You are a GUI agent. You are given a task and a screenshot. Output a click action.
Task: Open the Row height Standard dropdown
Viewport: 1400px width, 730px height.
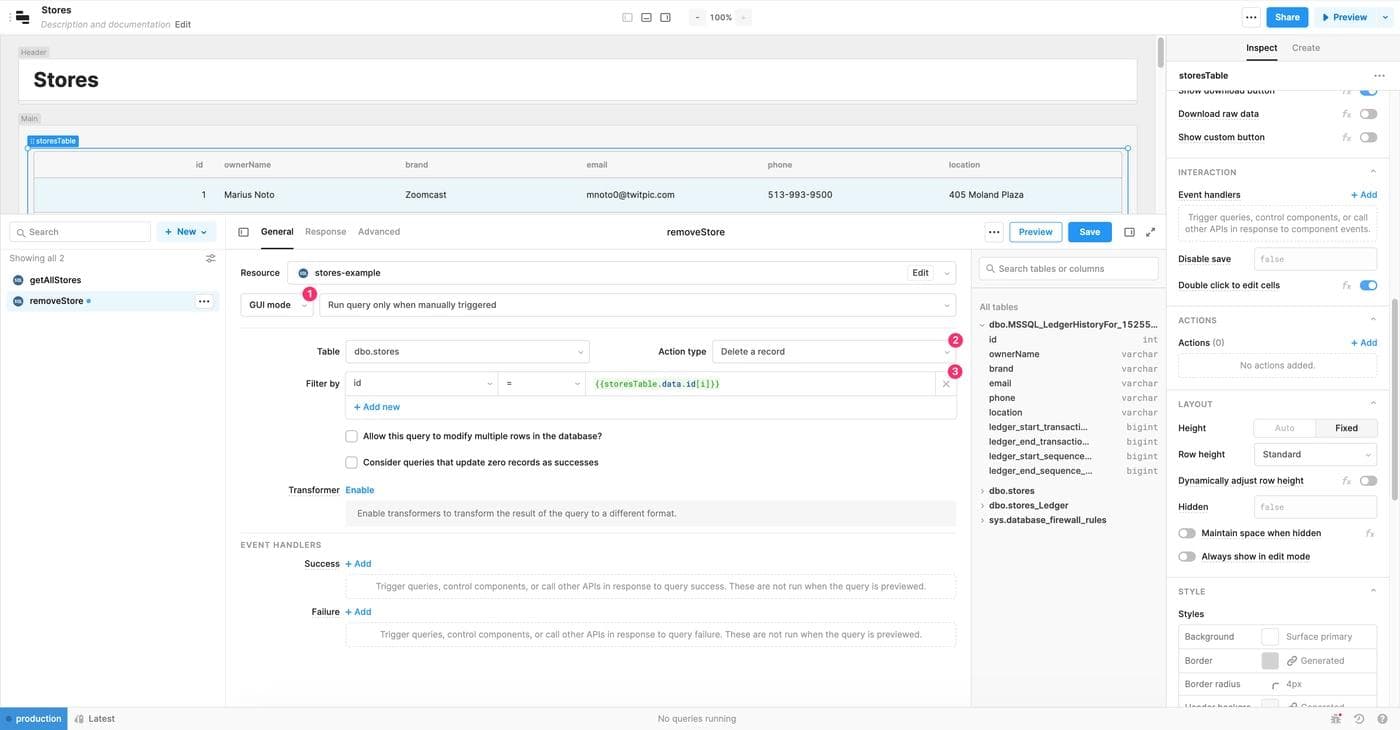pos(1315,454)
